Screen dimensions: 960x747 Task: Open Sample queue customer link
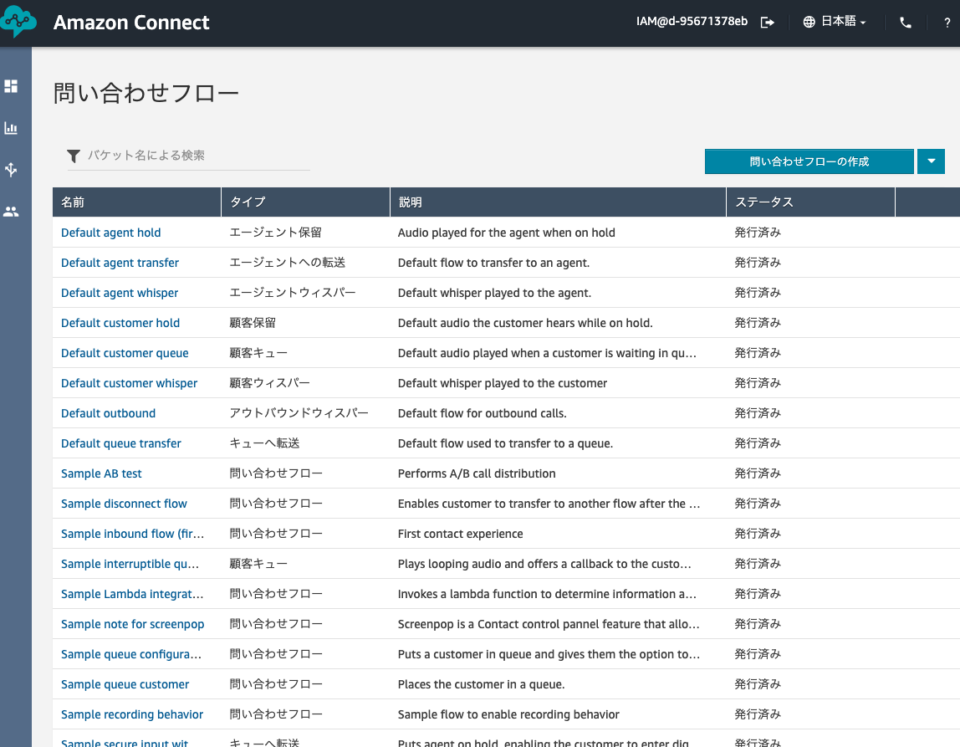125,685
